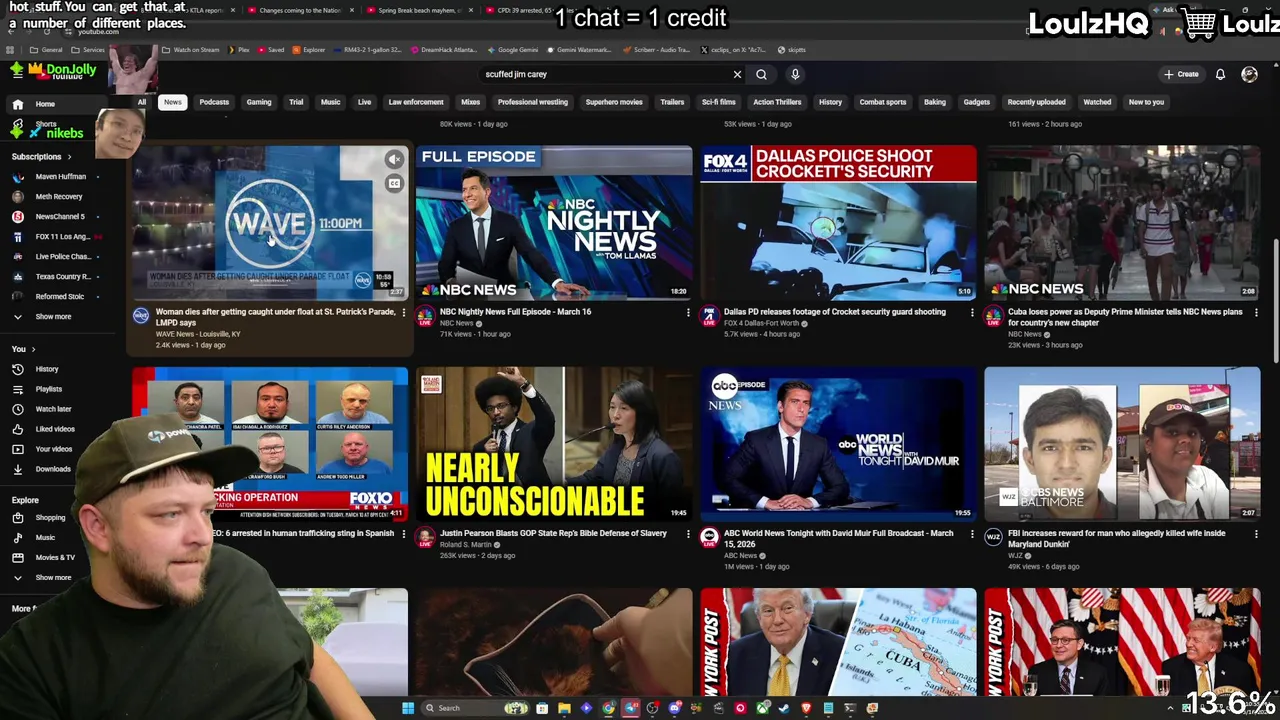This screenshot has height=720, width=1280.
Task: Select the Professional wrestling chip
Action: 532,102
